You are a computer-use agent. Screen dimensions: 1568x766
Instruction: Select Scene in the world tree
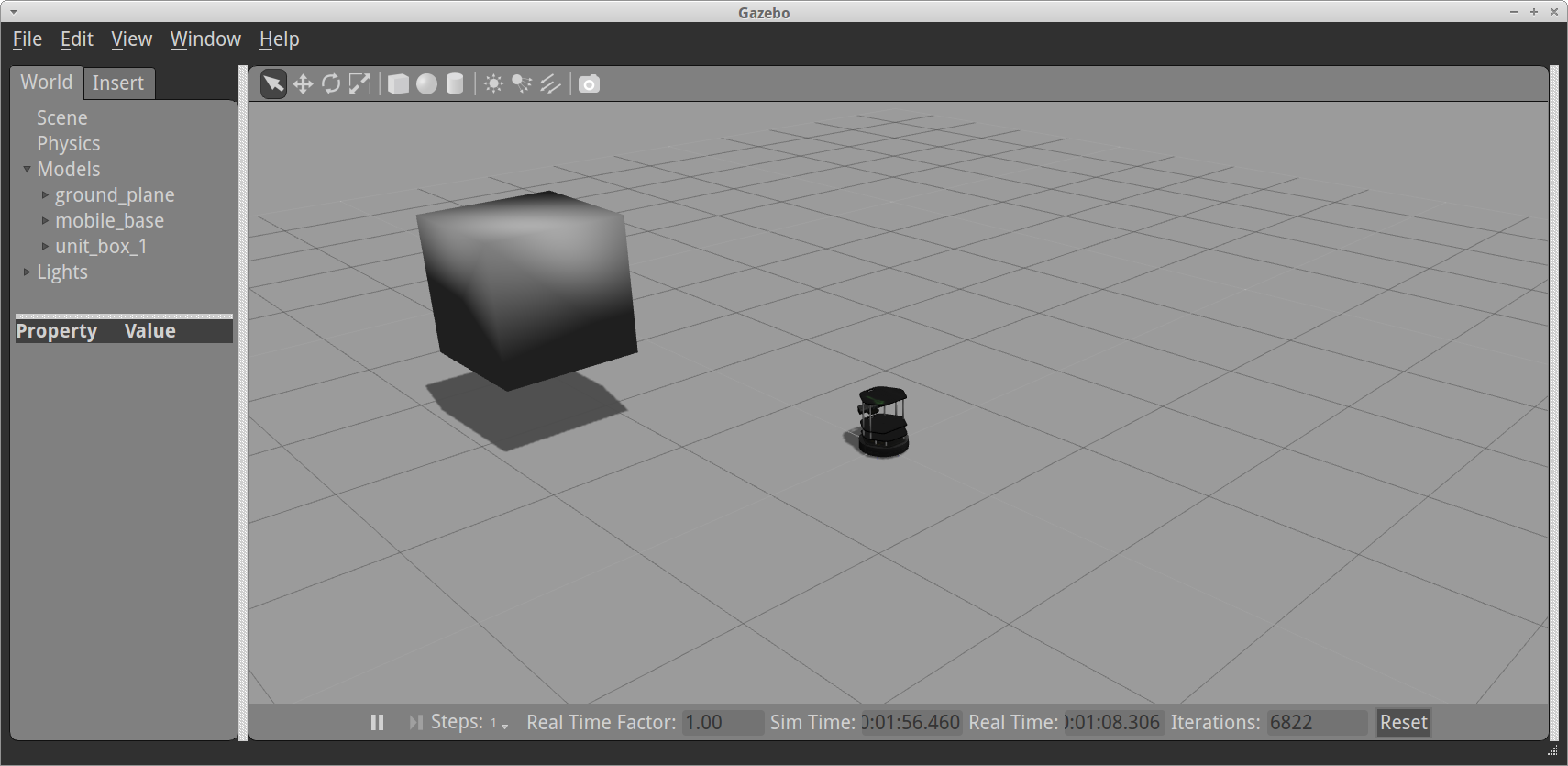[x=62, y=118]
